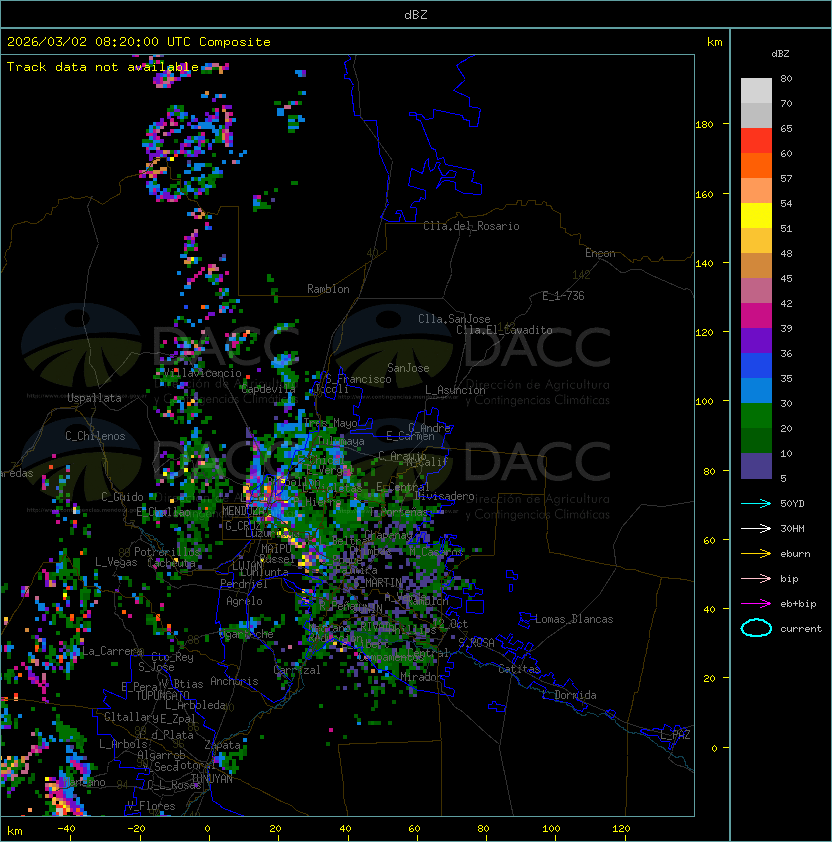Click the C_Chilenos map label
This screenshot has height=842, width=832.
[95, 436]
